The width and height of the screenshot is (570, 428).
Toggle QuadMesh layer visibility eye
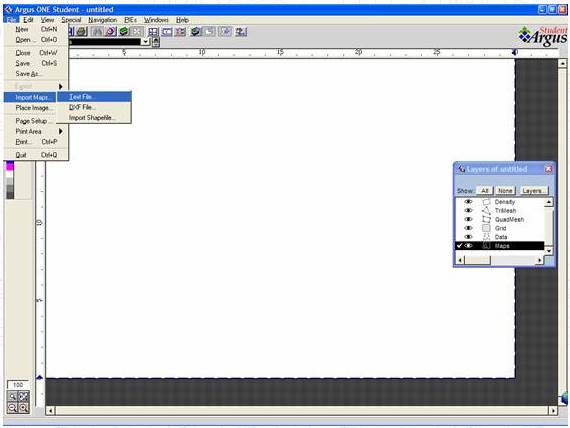coord(469,219)
